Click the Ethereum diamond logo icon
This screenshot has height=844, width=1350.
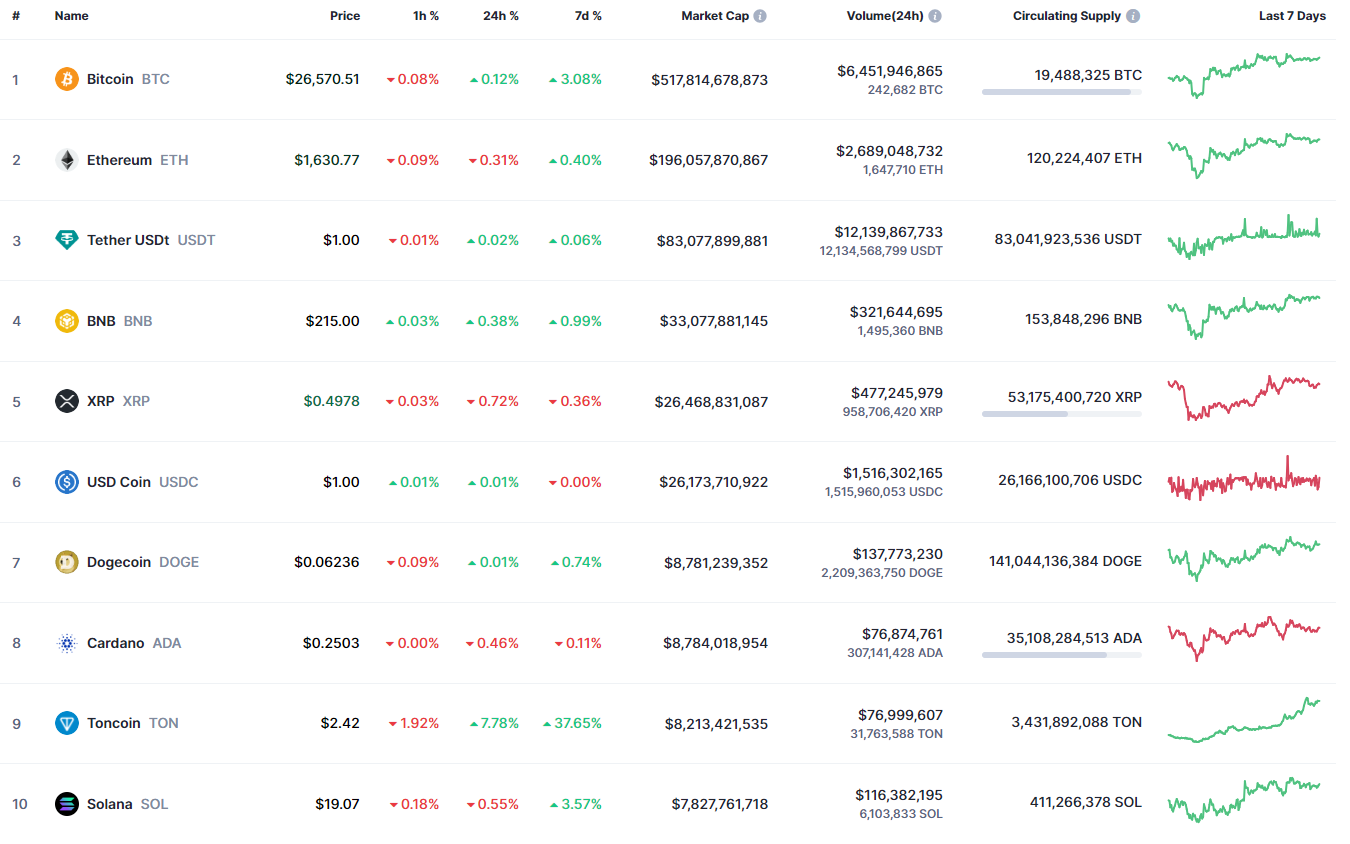(67, 160)
